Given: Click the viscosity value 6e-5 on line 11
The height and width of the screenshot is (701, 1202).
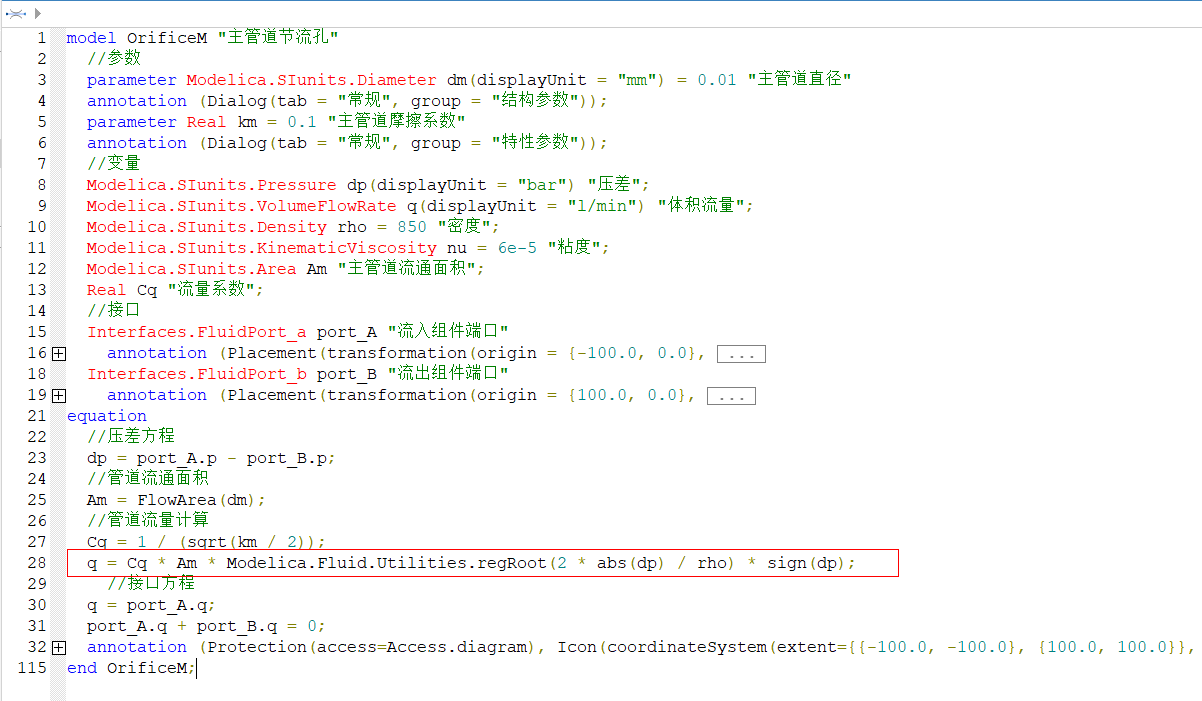Looking at the screenshot, I should 518,248.
